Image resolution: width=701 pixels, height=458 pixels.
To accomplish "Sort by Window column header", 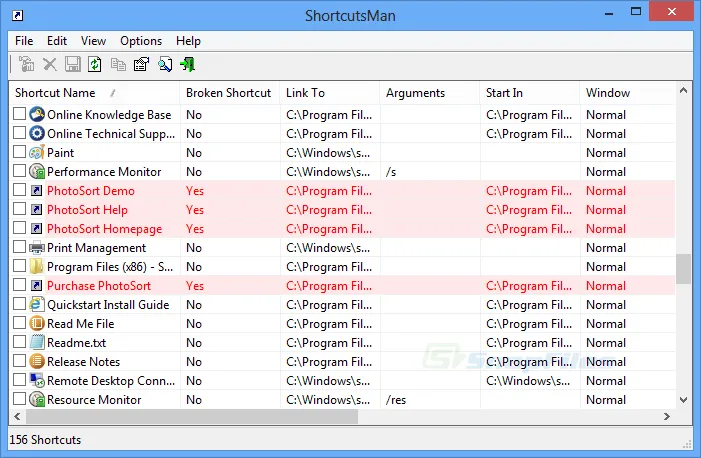I will point(628,93).
